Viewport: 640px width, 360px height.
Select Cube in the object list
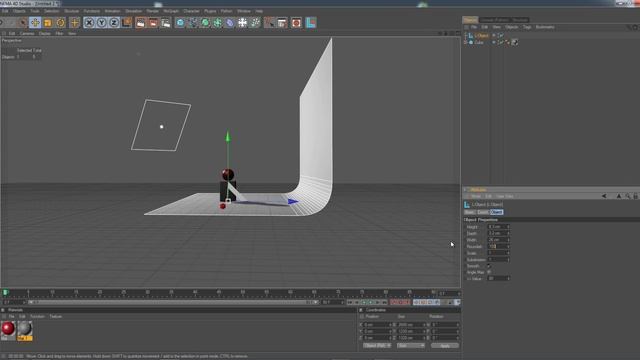[479, 42]
